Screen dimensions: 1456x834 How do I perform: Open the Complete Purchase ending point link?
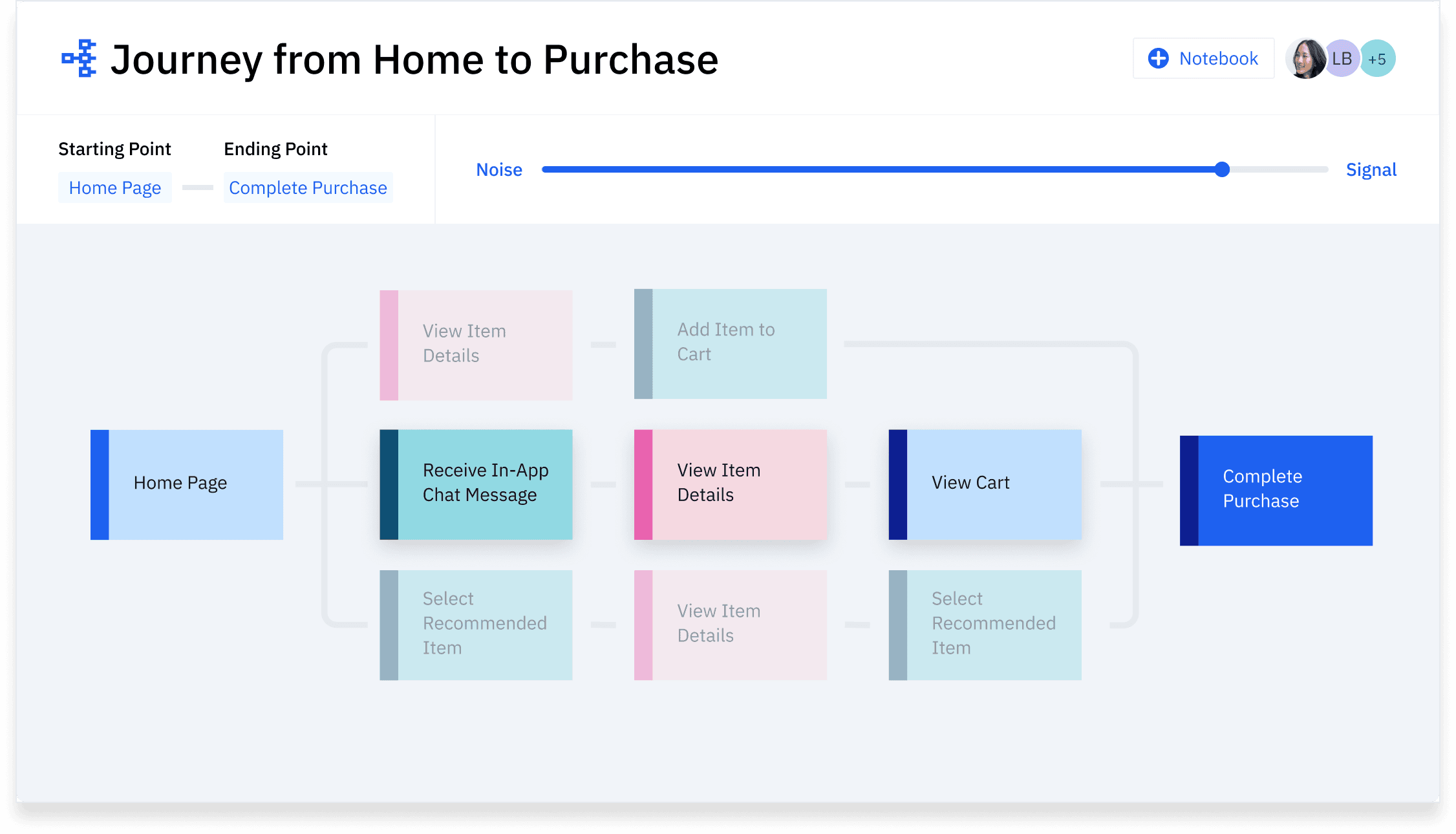308,187
